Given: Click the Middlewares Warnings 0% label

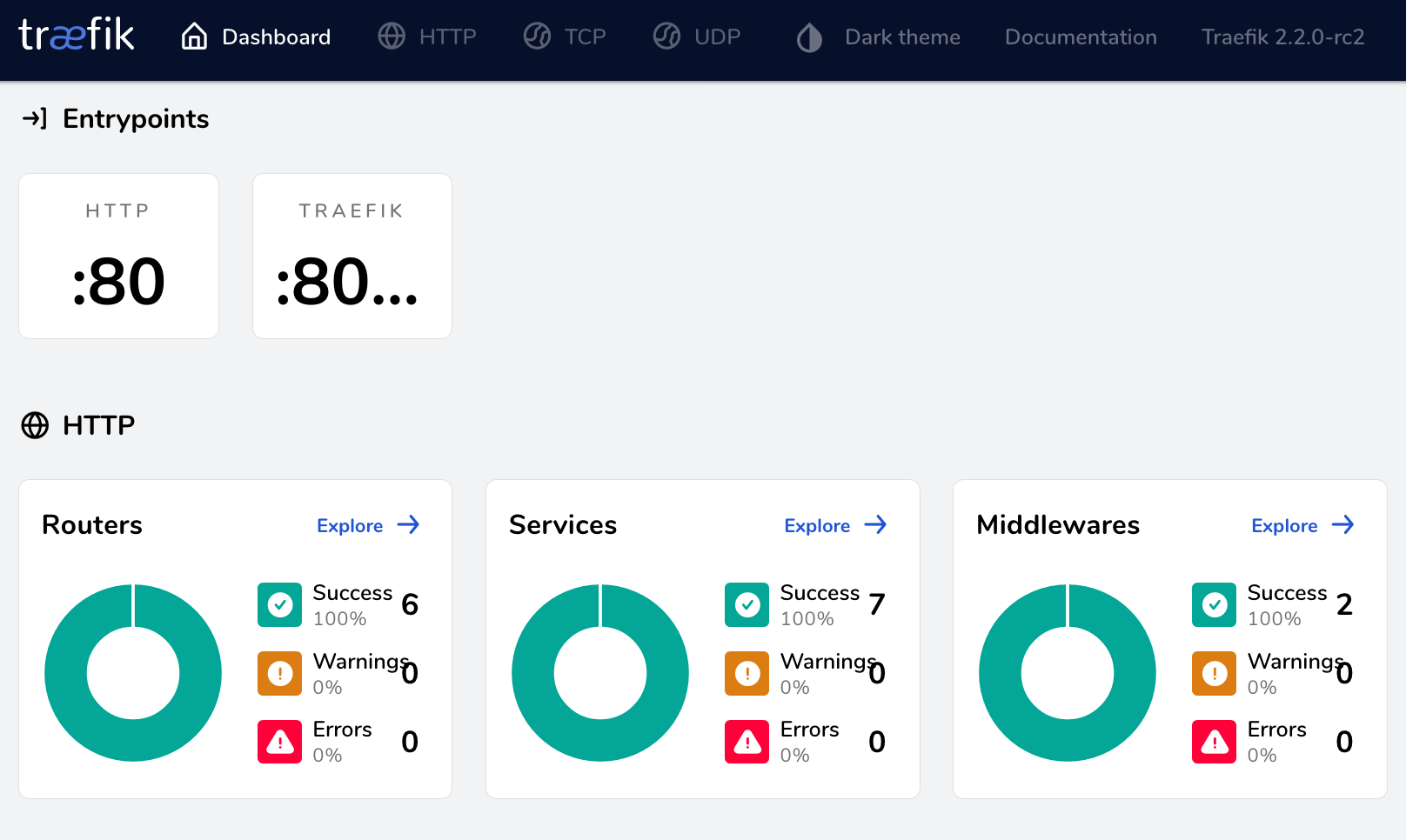Looking at the screenshot, I should tap(1296, 673).
